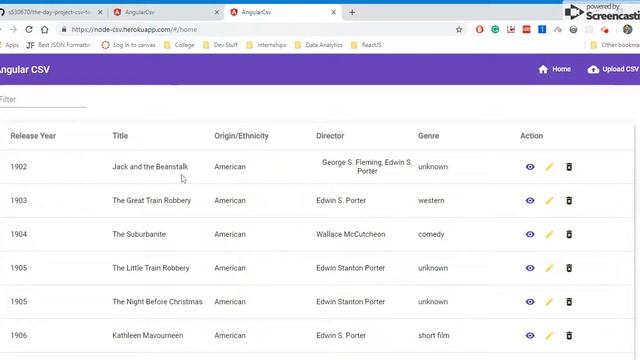Click the site lock icon in address bar
This screenshot has width=640, height=360.
tap(64, 29)
